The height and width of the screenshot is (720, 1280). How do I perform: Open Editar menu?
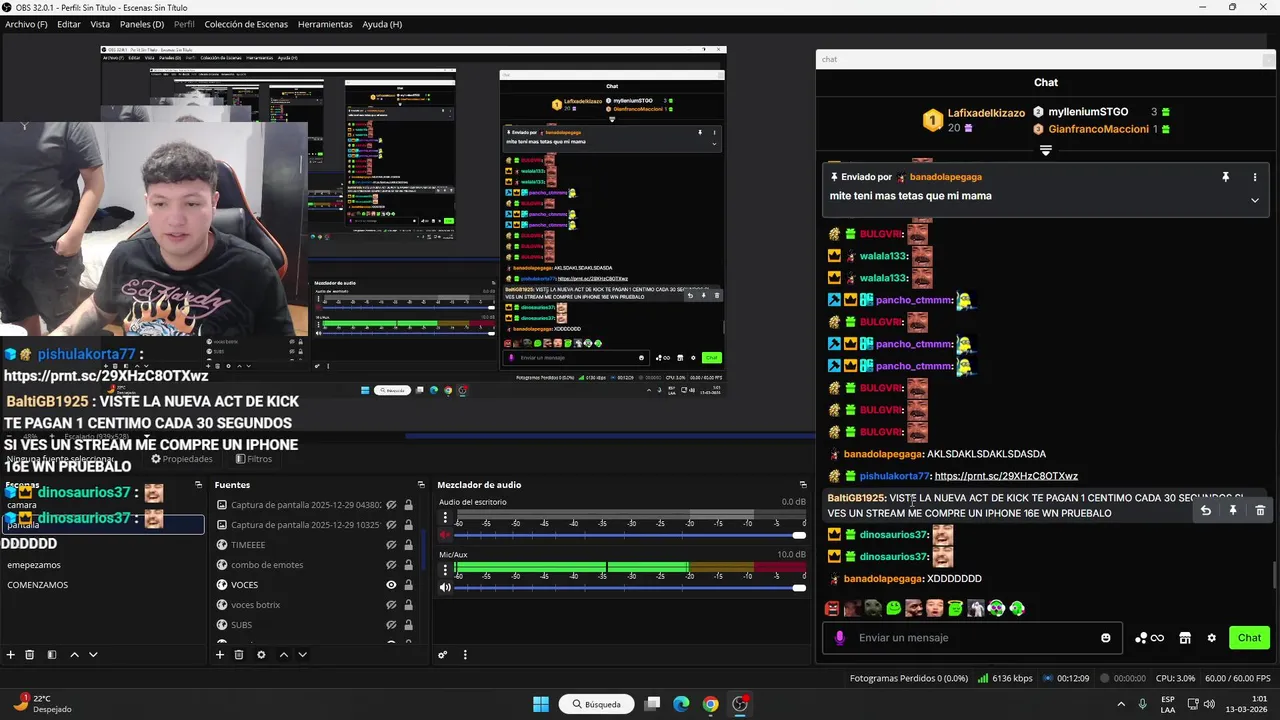tap(69, 24)
